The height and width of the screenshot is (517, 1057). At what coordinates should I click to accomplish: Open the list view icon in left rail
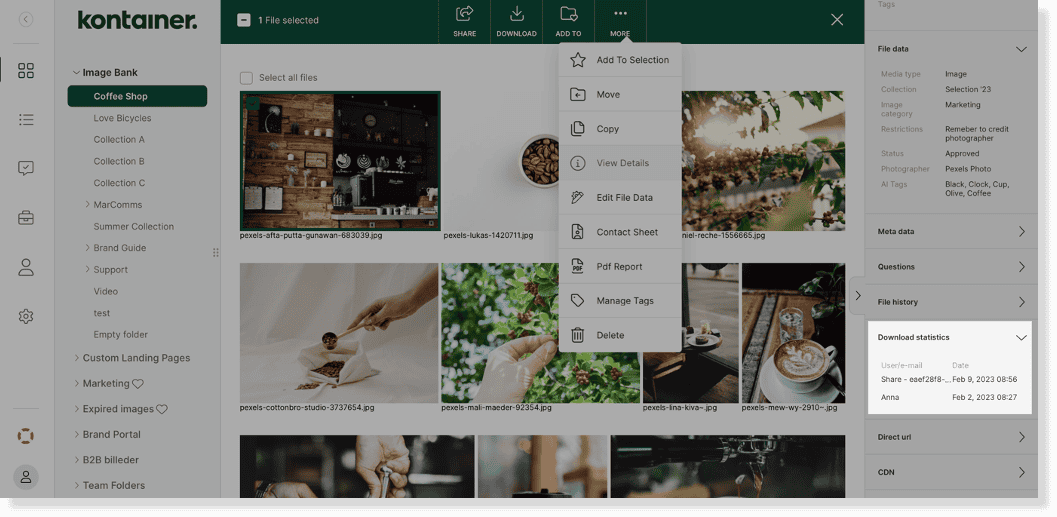(x=26, y=119)
